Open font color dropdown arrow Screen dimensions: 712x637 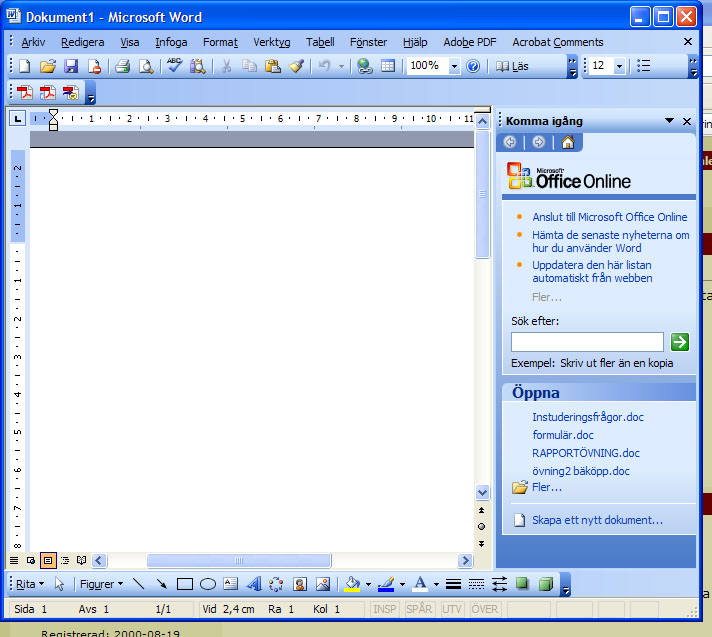coord(436,584)
